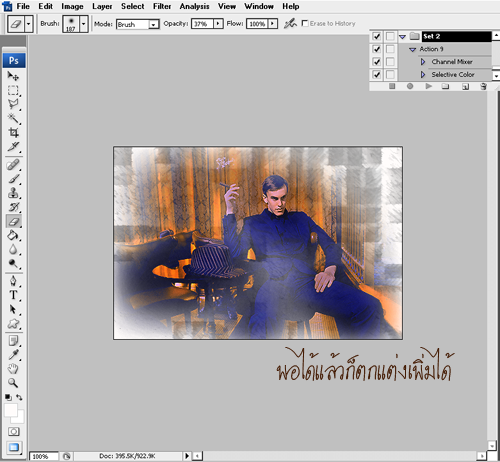Open the Filter menu
The image size is (500, 462).
coord(162,6)
